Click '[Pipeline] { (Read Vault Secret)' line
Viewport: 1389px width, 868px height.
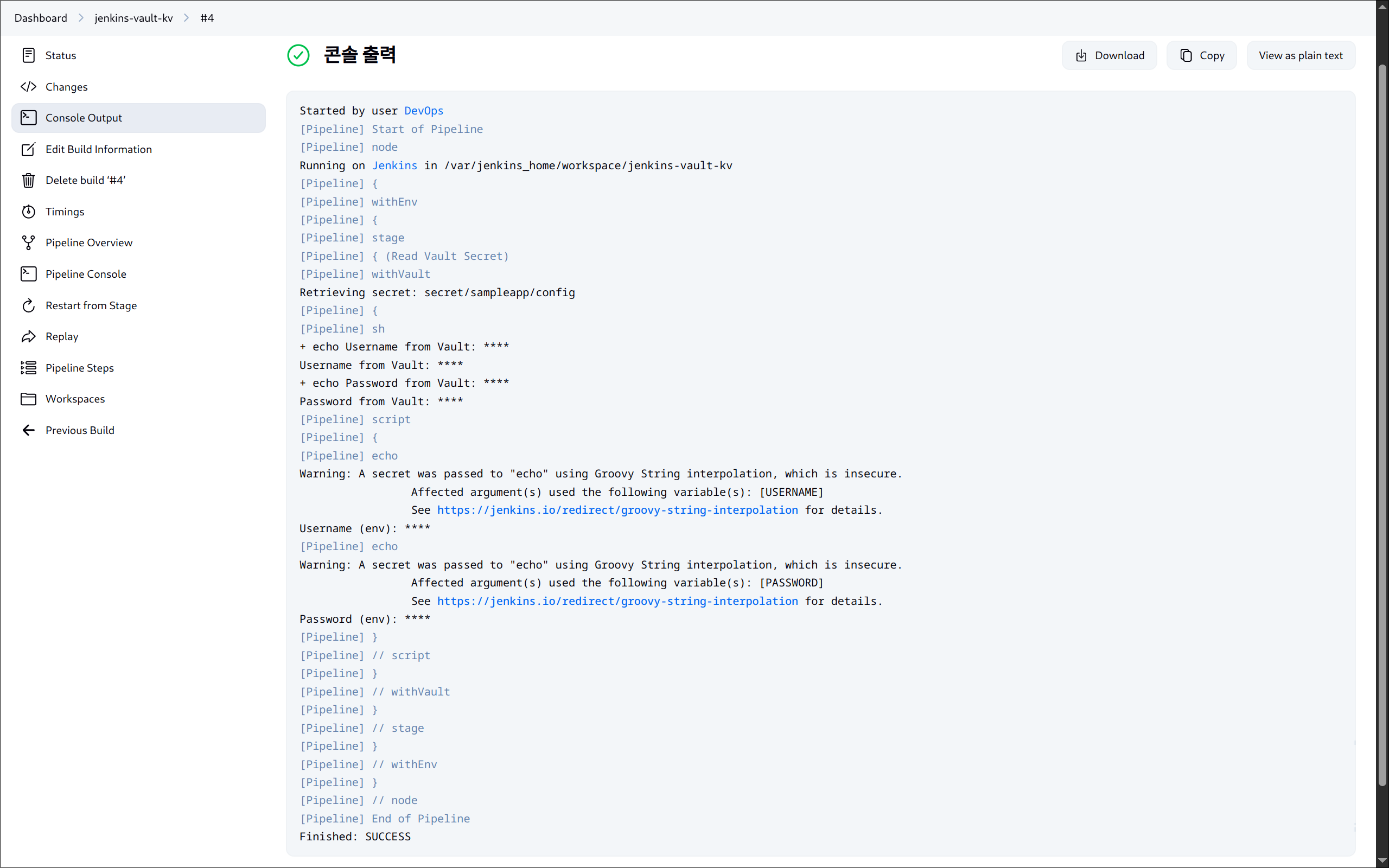[x=404, y=256]
